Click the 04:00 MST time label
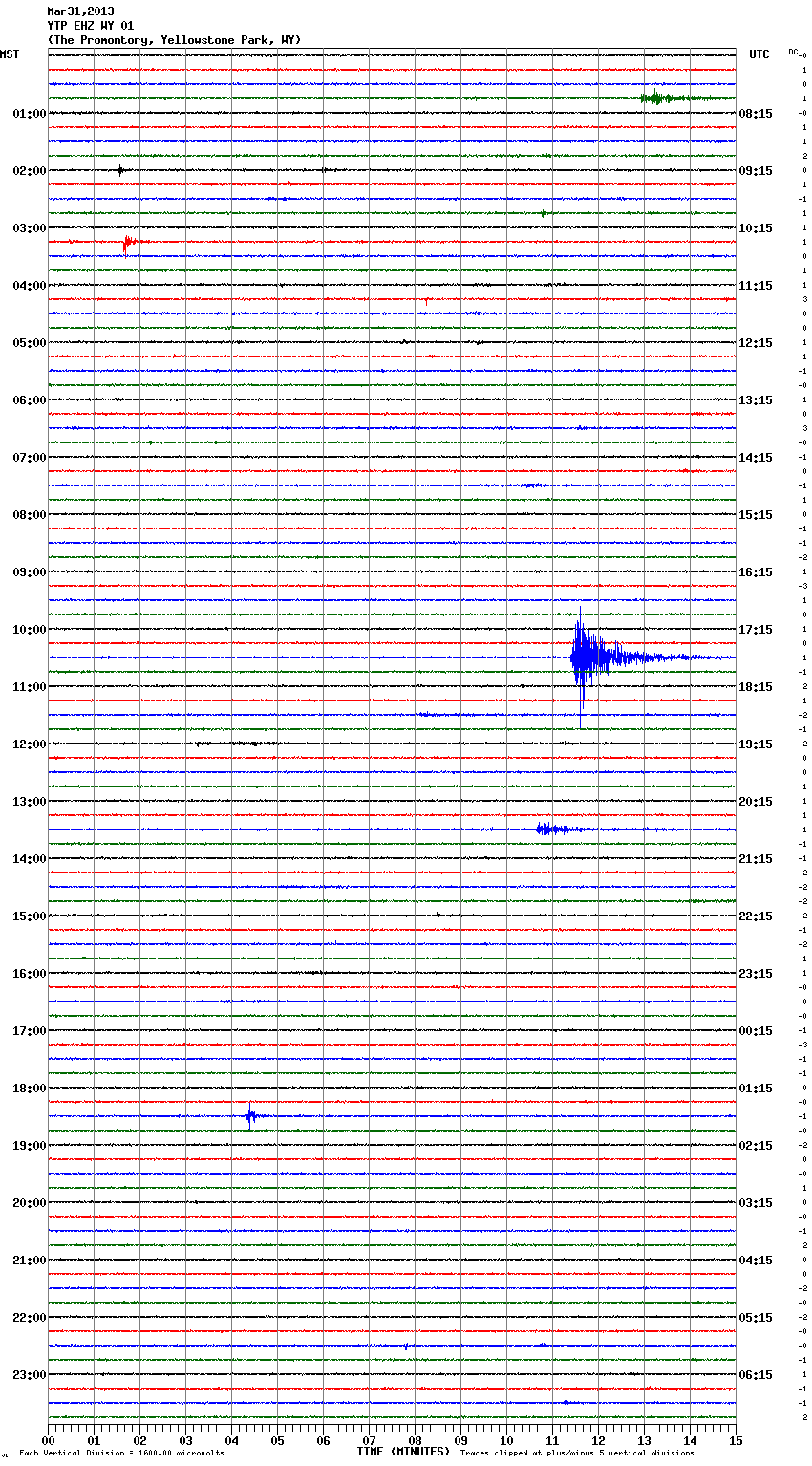The width and height of the screenshot is (812, 1466). pyautogui.click(x=29, y=286)
